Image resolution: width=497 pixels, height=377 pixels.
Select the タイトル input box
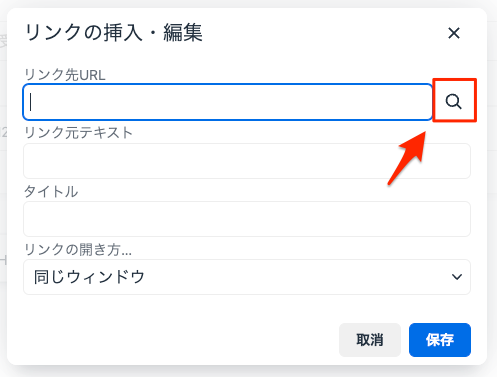click(x=247, y=219)
